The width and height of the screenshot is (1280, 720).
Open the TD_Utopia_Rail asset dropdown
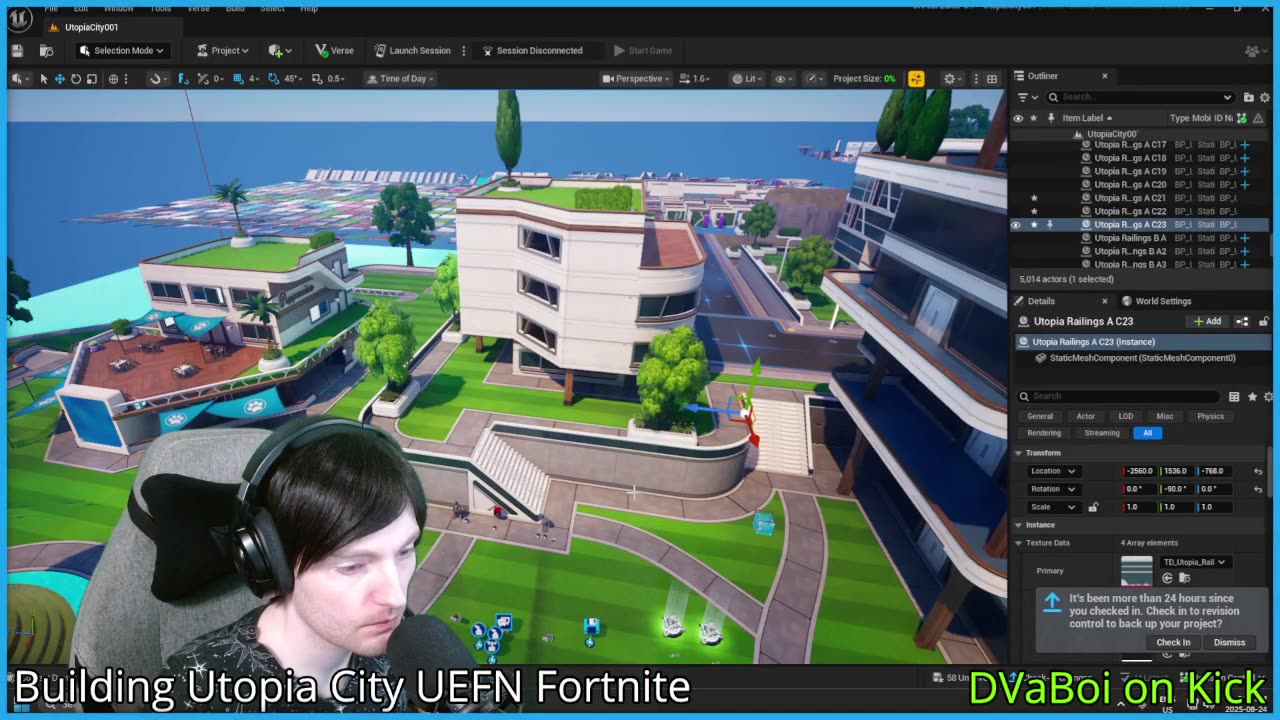1194,562
